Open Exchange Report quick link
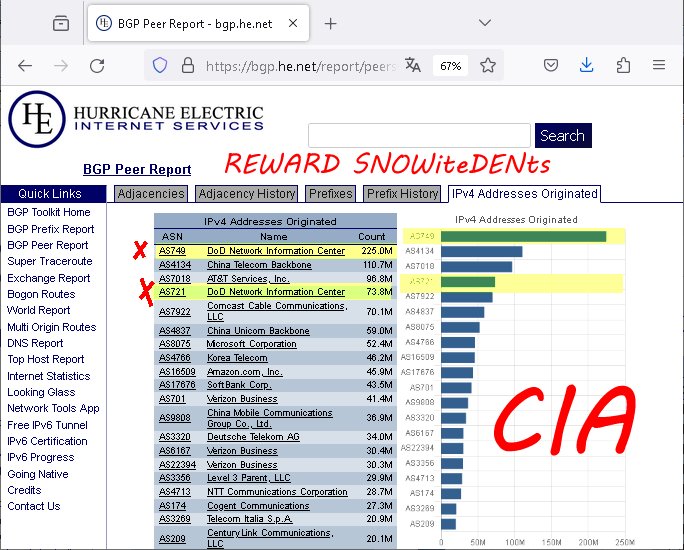Viewport: 684px width, 550px height. pos(48,278)
